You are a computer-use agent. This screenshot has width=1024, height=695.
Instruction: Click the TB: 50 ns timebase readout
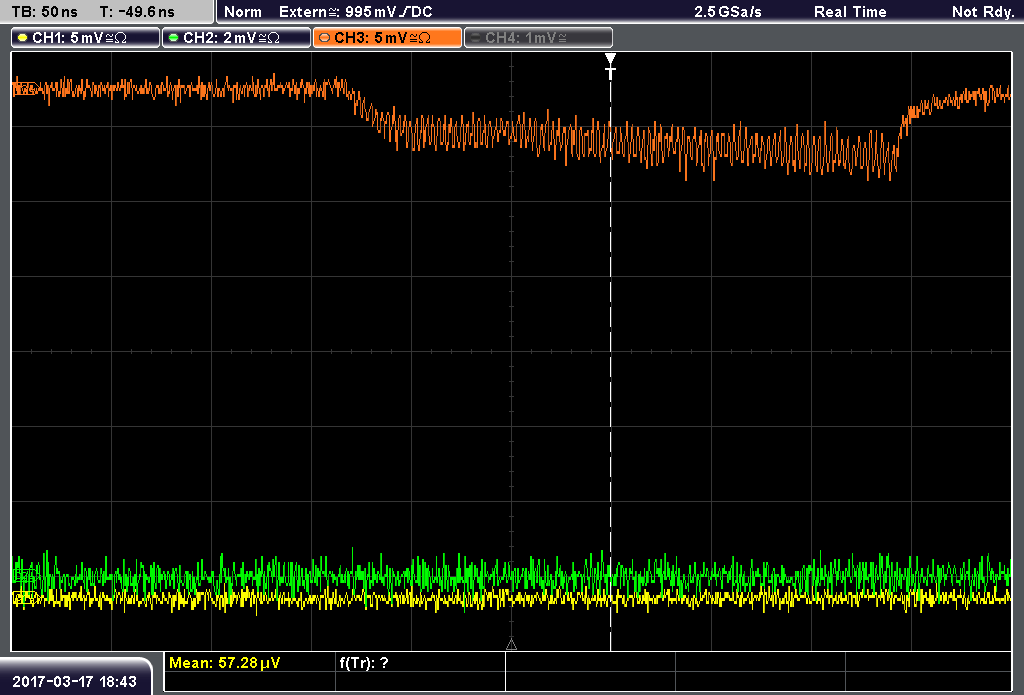tap(44, 12)
